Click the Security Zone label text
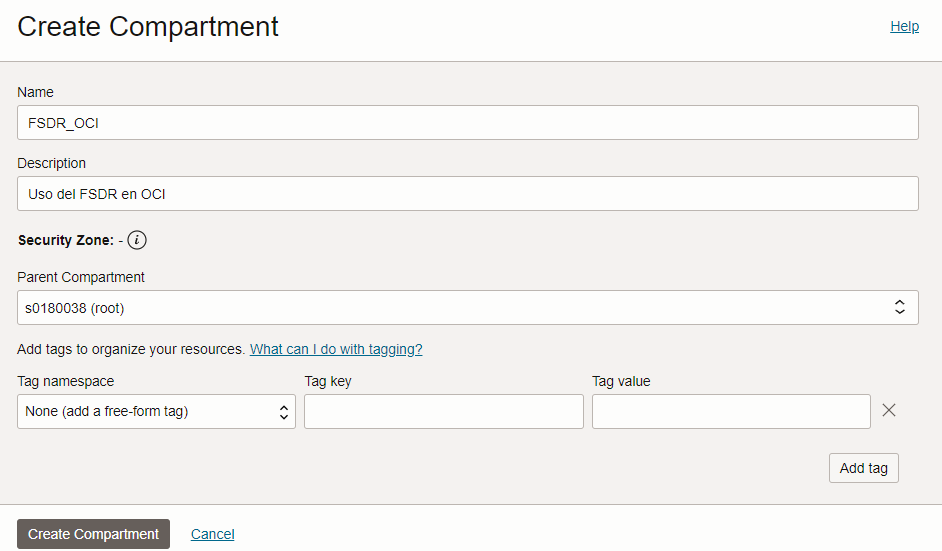 click(x=65, y=240)
